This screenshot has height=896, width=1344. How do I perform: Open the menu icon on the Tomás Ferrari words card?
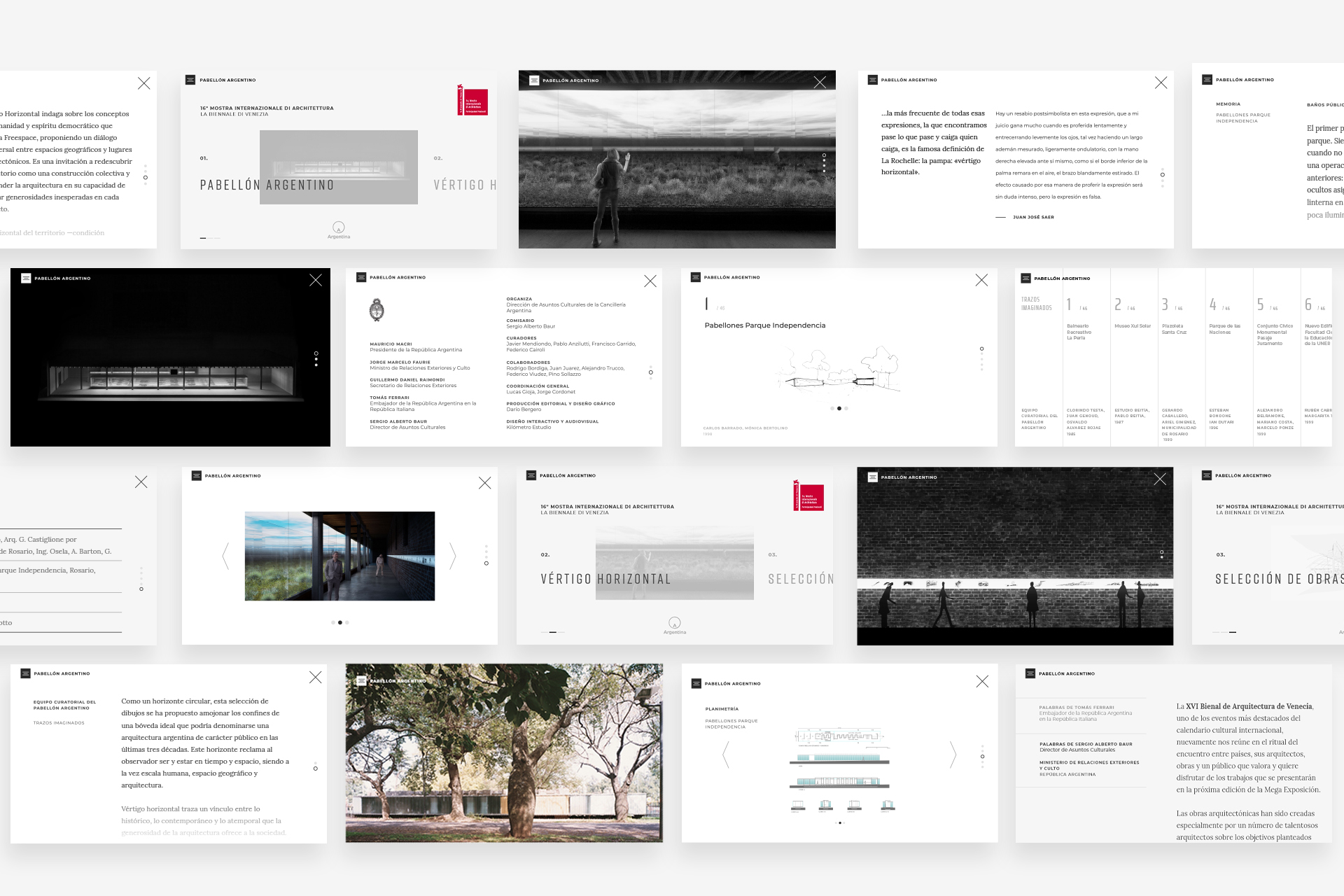coord(1030,673)
